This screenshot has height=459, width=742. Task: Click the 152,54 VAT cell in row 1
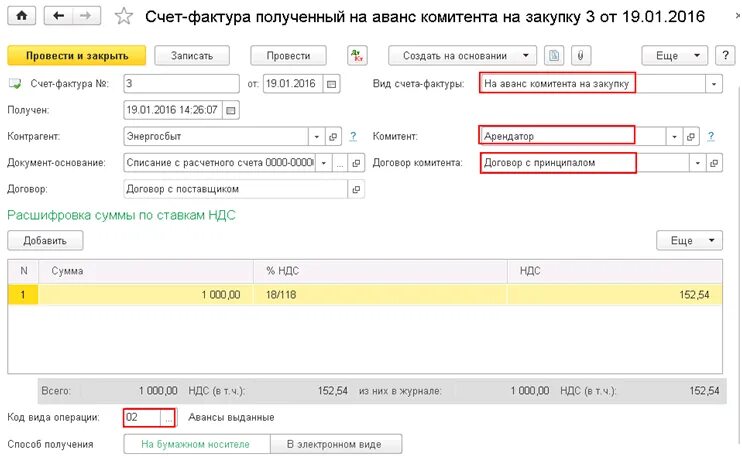click(615, 295)
